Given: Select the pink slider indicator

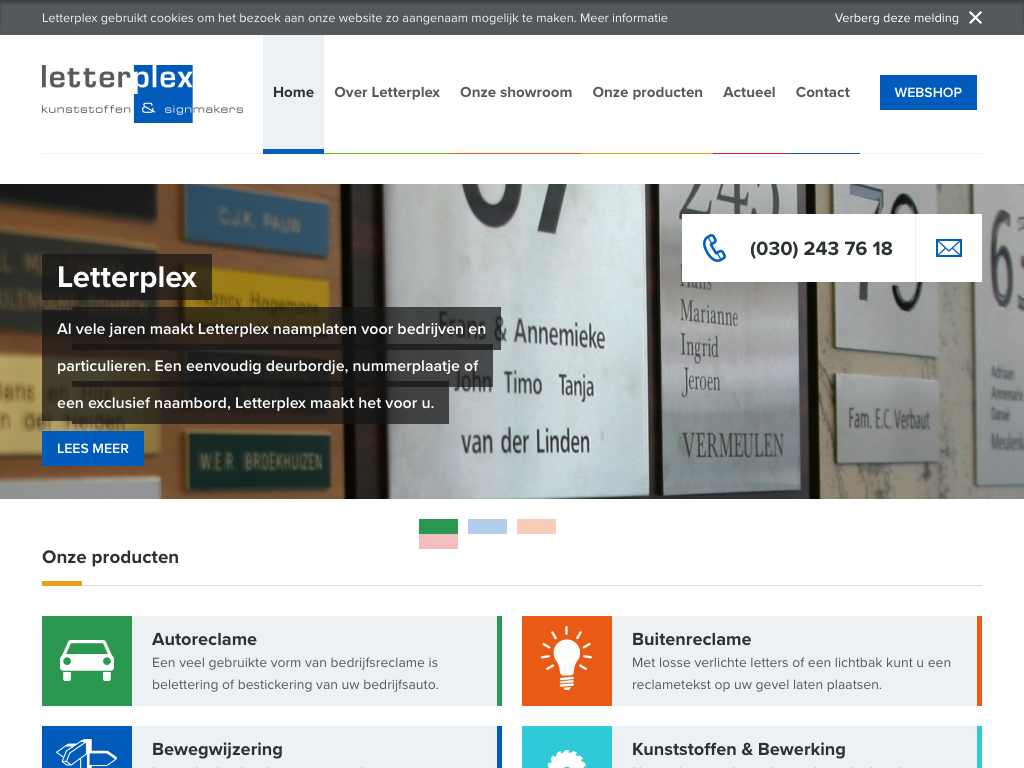Looking at the screenshot, I should coord(438,541).
